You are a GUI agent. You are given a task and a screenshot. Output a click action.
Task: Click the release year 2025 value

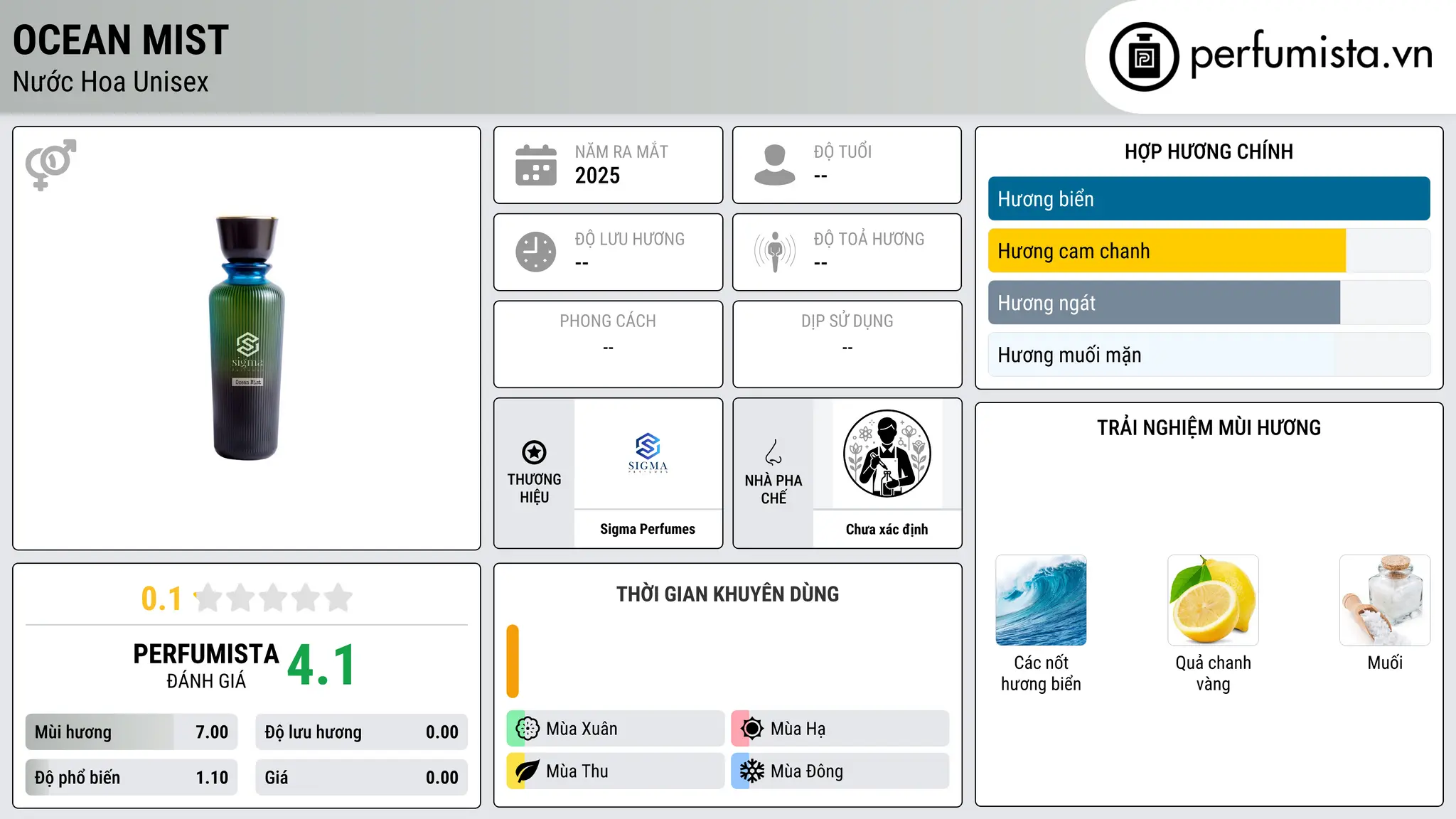[x=597, y=176]
